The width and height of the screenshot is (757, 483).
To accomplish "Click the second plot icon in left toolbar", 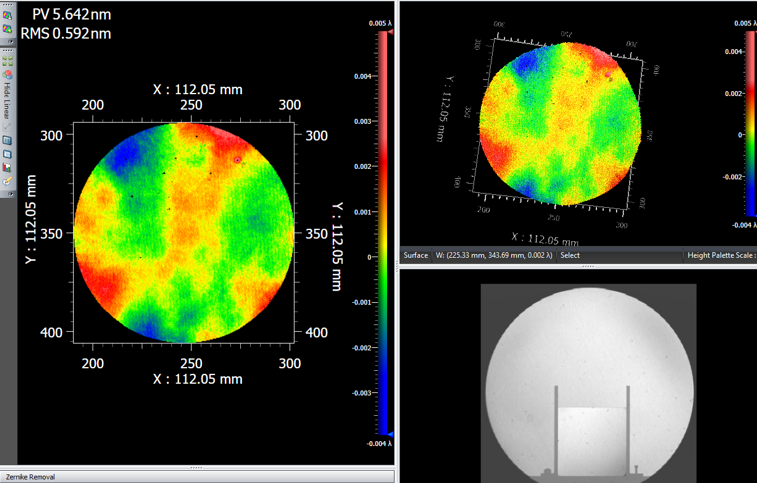I will pos(7,30).
